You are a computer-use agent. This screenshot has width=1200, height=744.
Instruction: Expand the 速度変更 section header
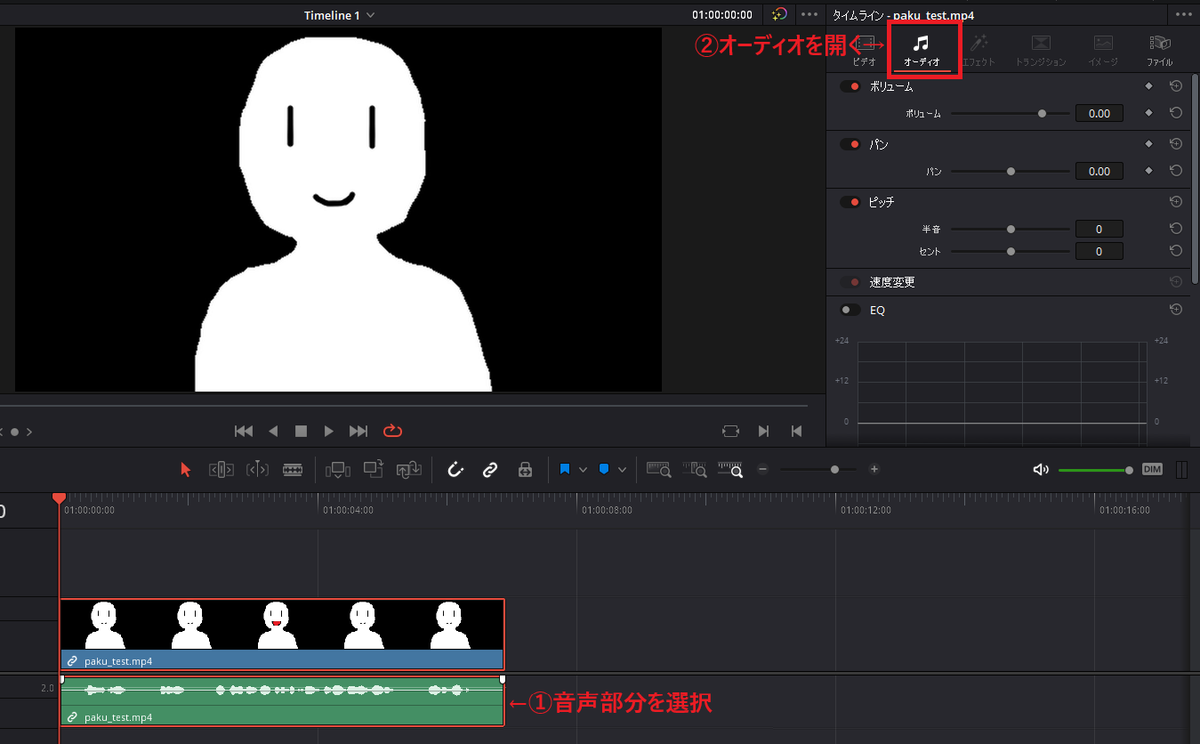(892, 282)
